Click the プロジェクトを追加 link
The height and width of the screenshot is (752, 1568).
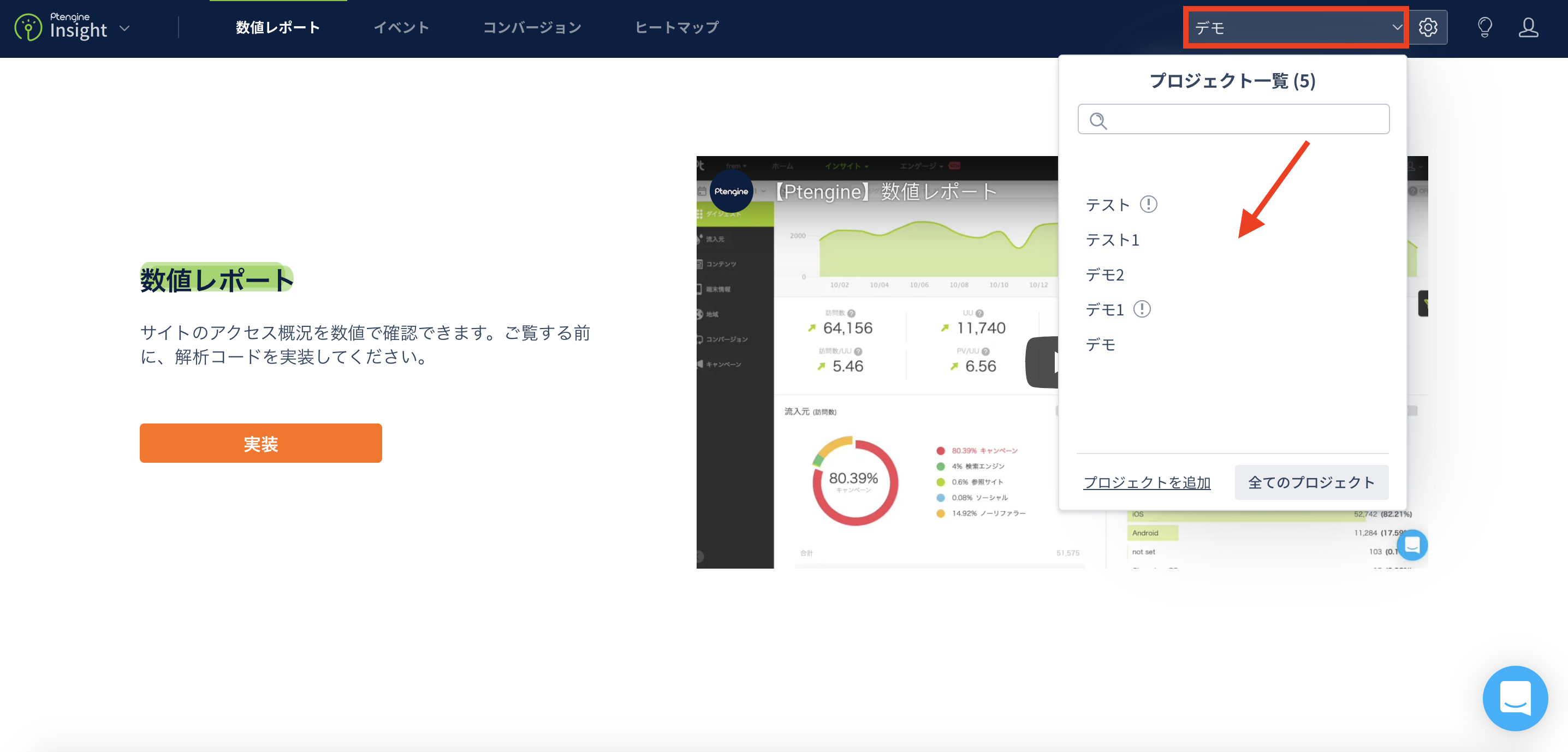(x=1147, y=482)
